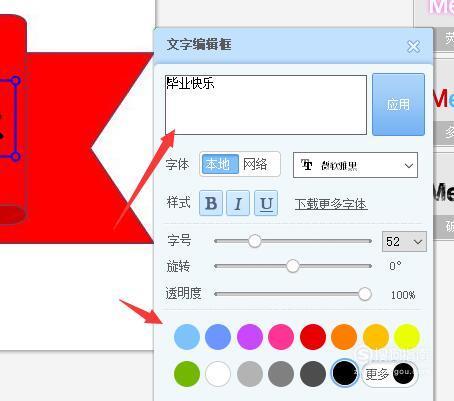Screen dimensions: 454x401
Task: Open the font size 52 dropdown
Action: coord(404,241)
